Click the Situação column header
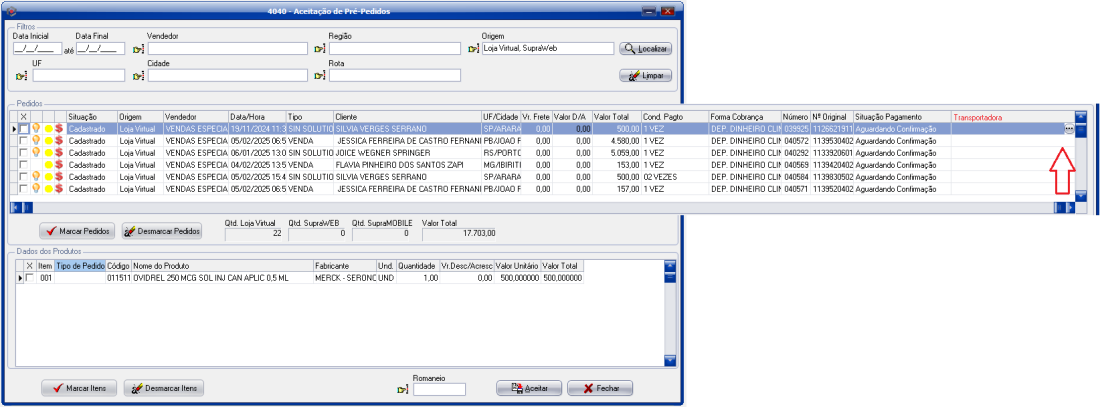1100x407 pixels. 90,117
